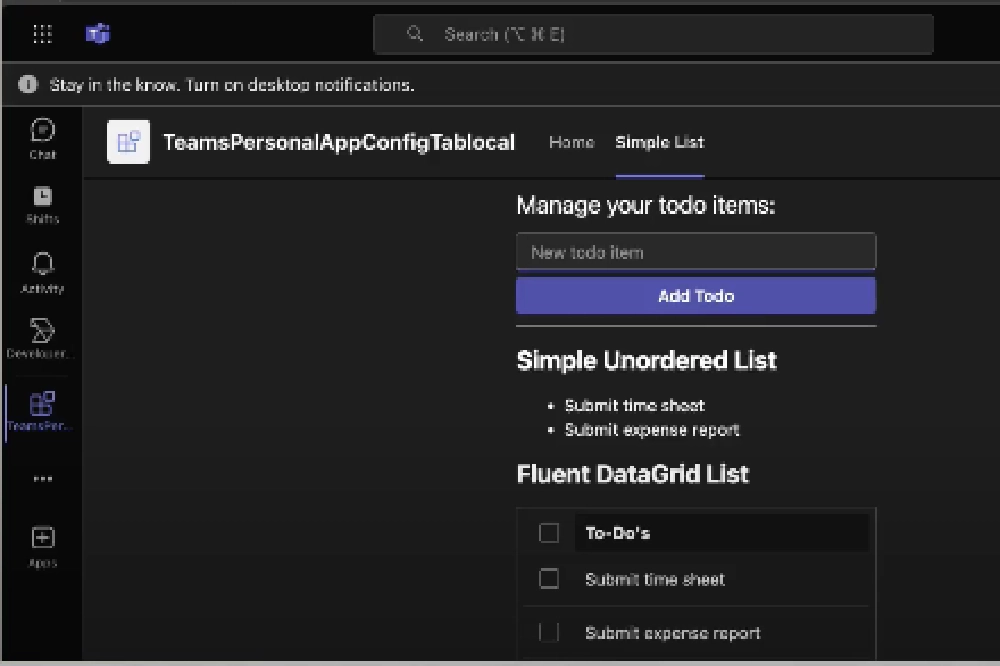This screenshot has width=1000, height=666.
Task: Click the Microsoft Teams logo icon
Action: pos(97,33)
